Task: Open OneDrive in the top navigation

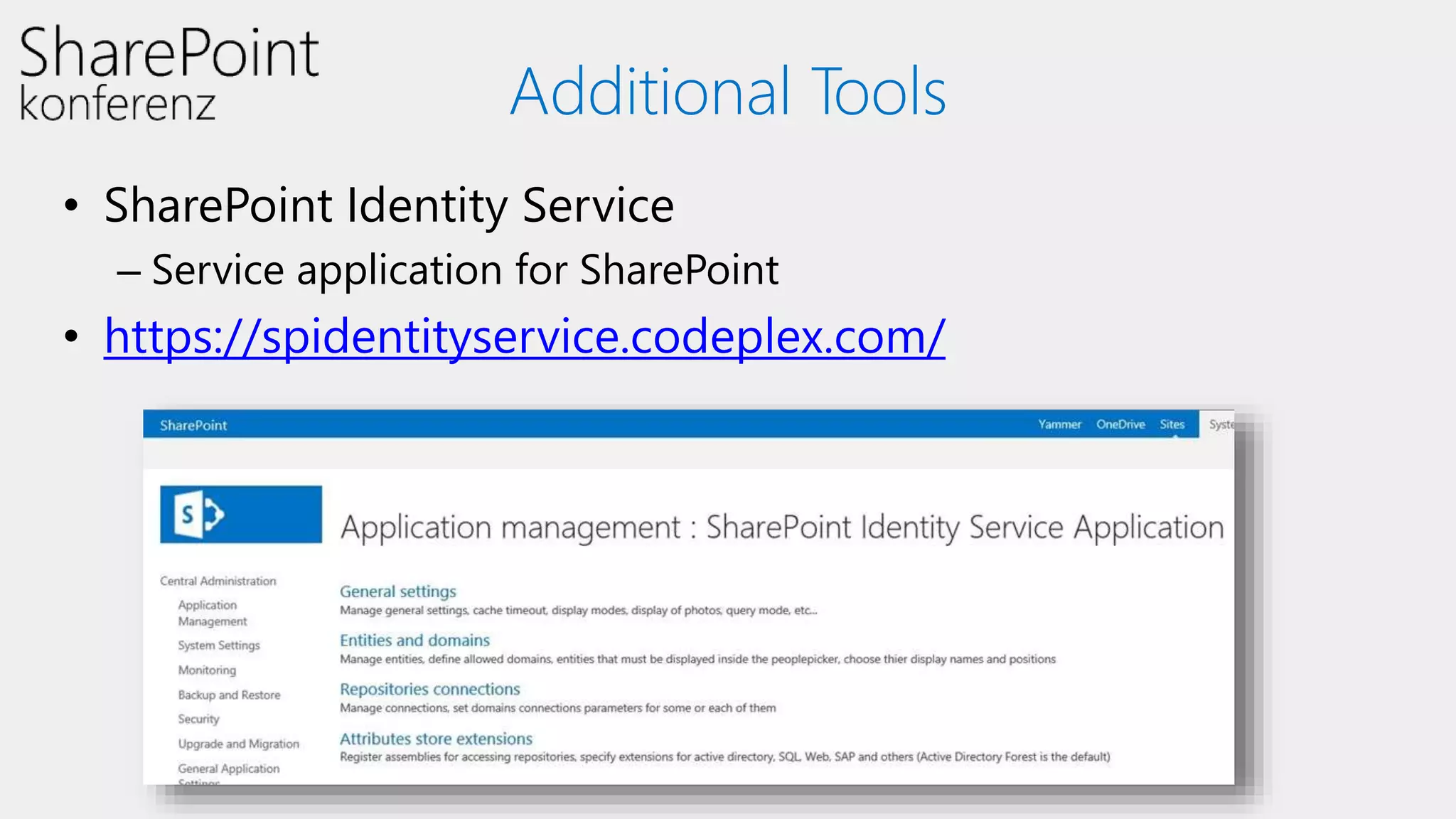Action: click(x=1120, y=424)
